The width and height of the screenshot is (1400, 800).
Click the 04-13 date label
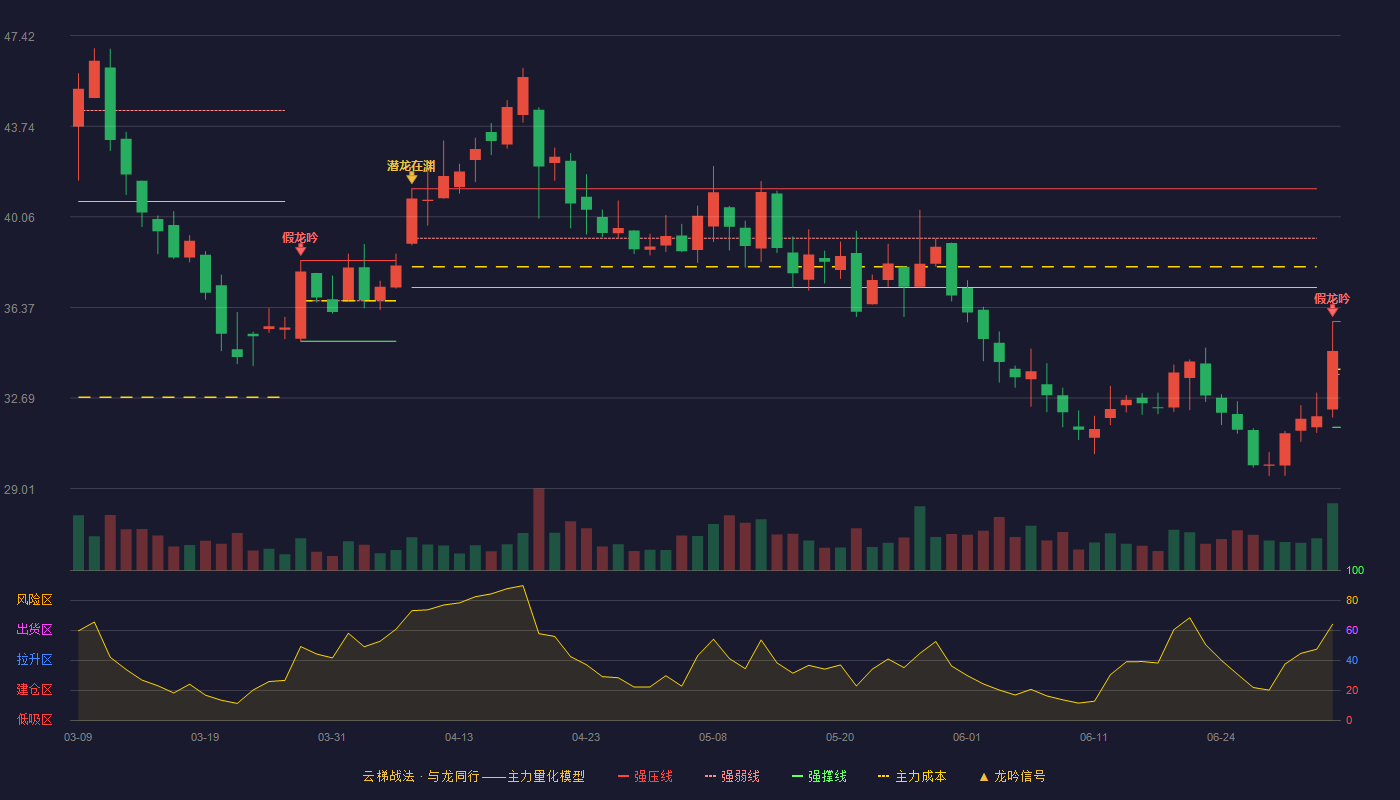point(459,737)
